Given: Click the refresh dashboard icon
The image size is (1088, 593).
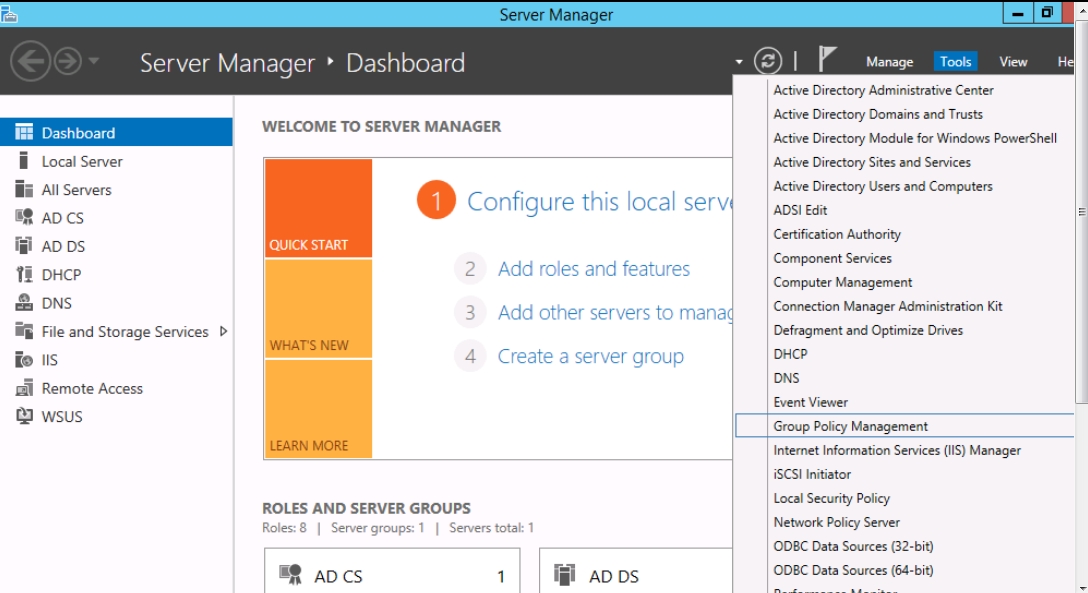Looking at the screenshot, I should tap(768, 61).
